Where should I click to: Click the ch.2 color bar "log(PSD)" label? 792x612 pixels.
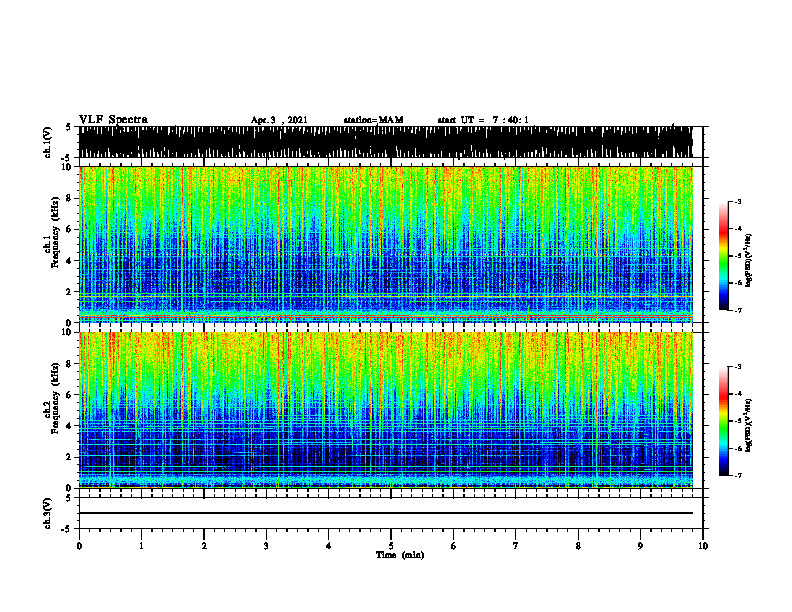[x=748, y=425]
